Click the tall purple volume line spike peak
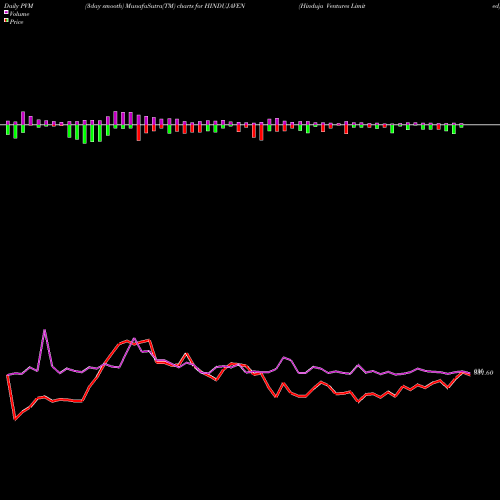The image size is (500, 500). point(45,330)
